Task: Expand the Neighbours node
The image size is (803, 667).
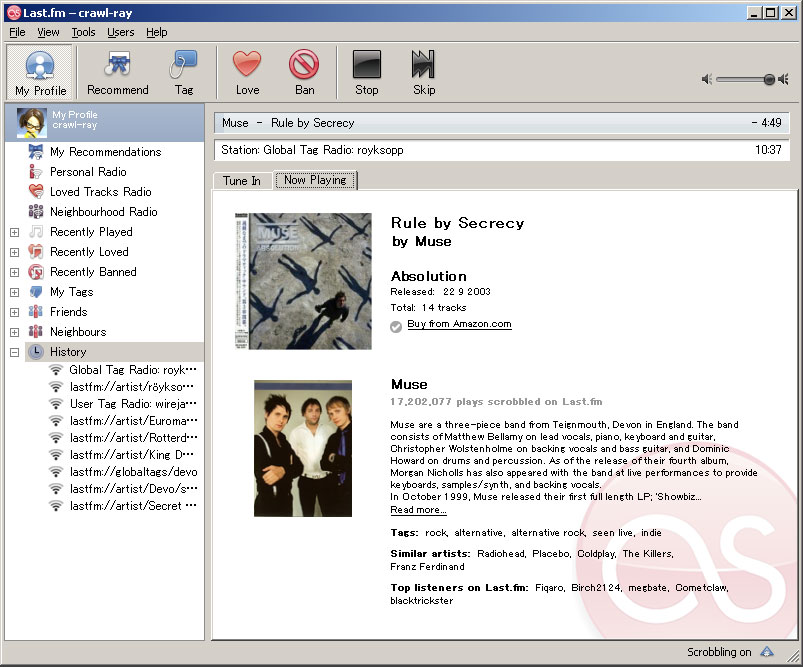Action: (x=14, y=332)
